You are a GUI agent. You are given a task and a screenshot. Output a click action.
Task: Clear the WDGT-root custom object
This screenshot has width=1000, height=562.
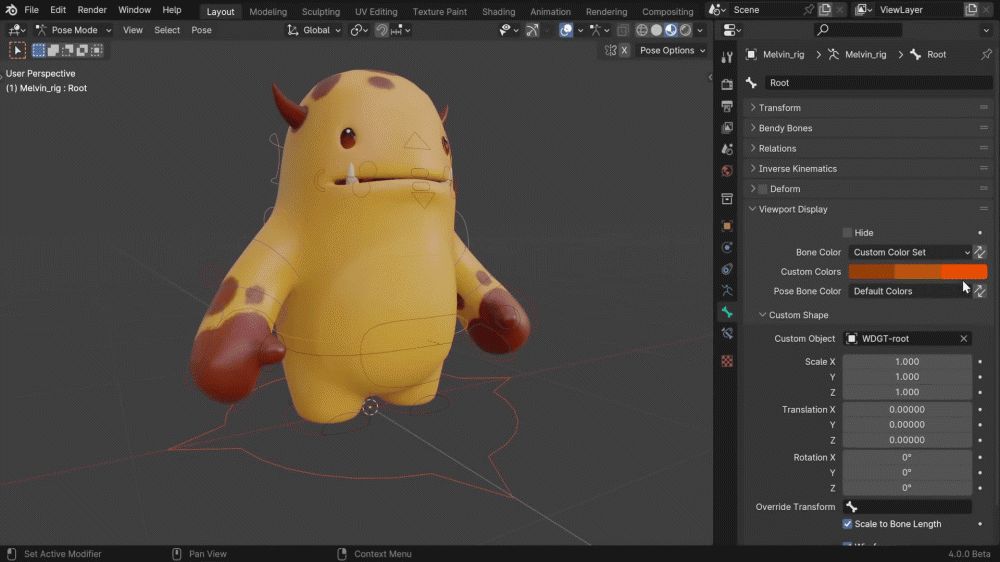click(964, 339)
